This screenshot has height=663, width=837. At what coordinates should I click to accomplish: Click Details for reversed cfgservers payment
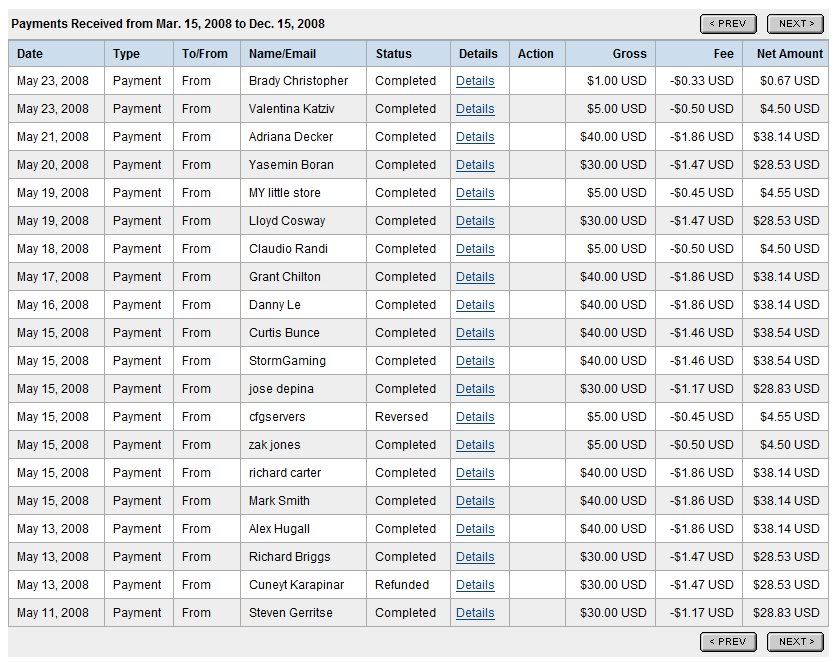[475, 417]
